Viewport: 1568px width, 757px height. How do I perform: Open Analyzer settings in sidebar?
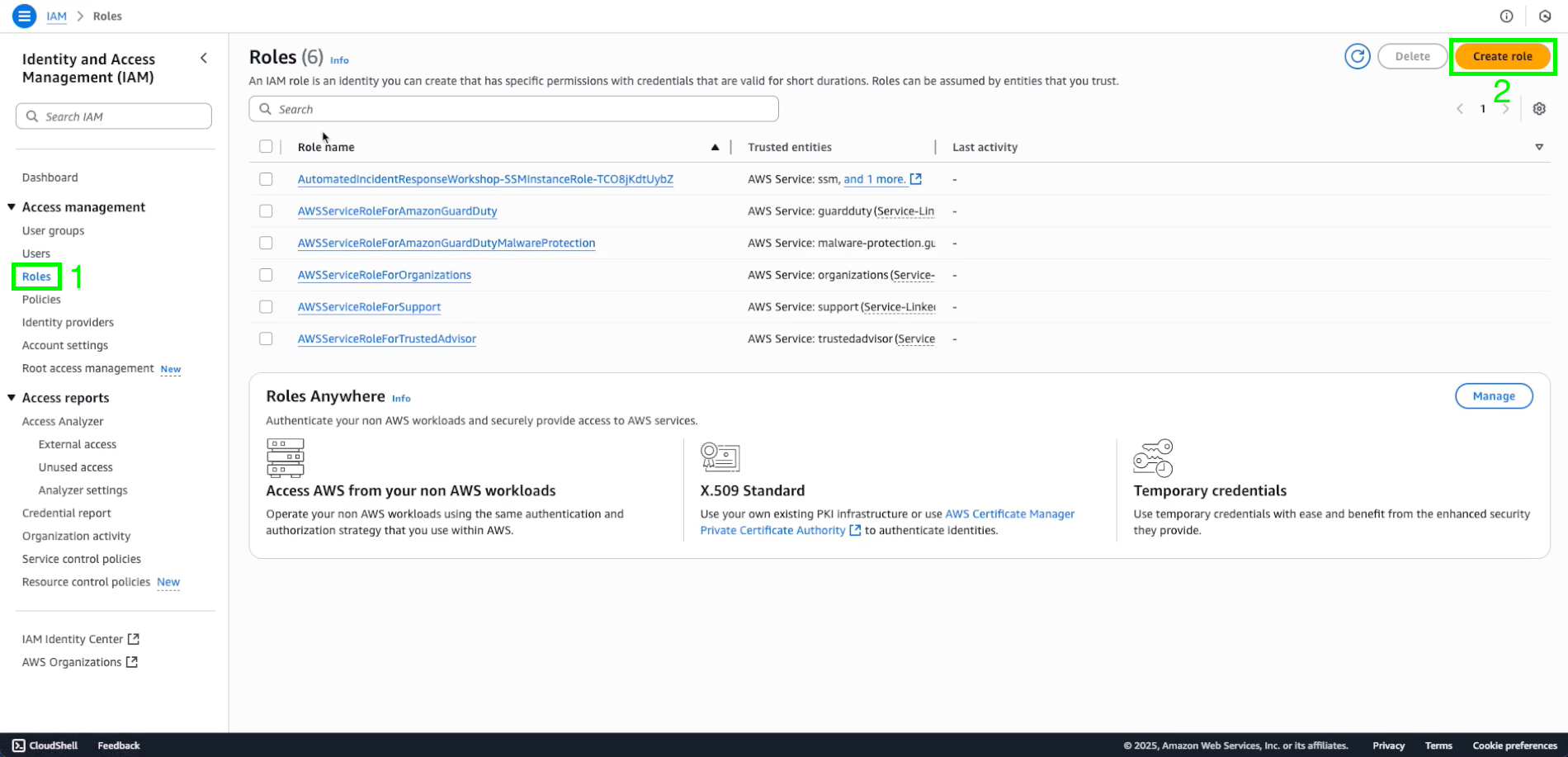click(x=83, y=490)
